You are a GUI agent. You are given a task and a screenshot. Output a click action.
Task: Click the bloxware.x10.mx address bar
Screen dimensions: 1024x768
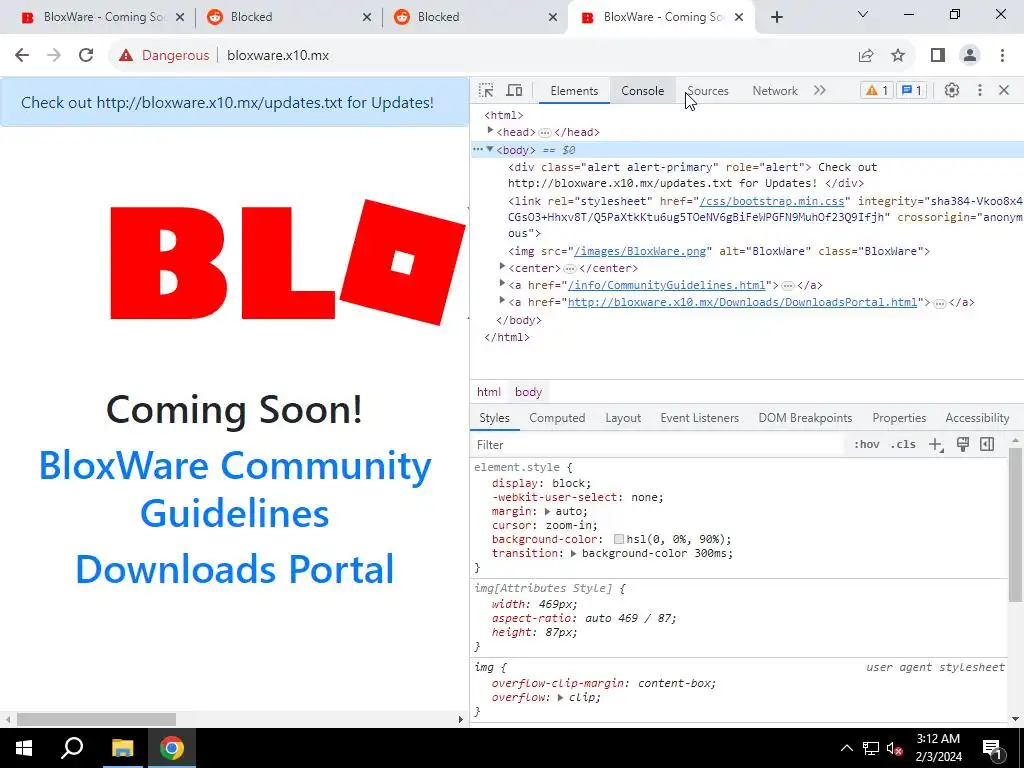click(x=278, y=56)
